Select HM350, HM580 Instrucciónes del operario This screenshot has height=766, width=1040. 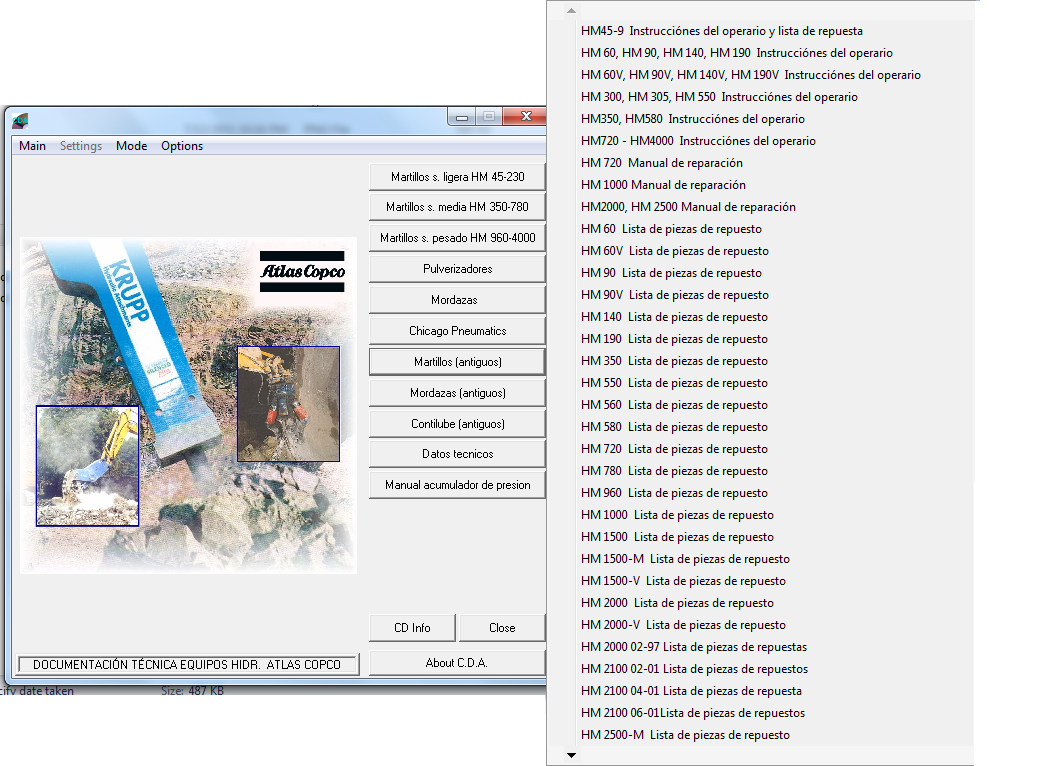[692, 119]
